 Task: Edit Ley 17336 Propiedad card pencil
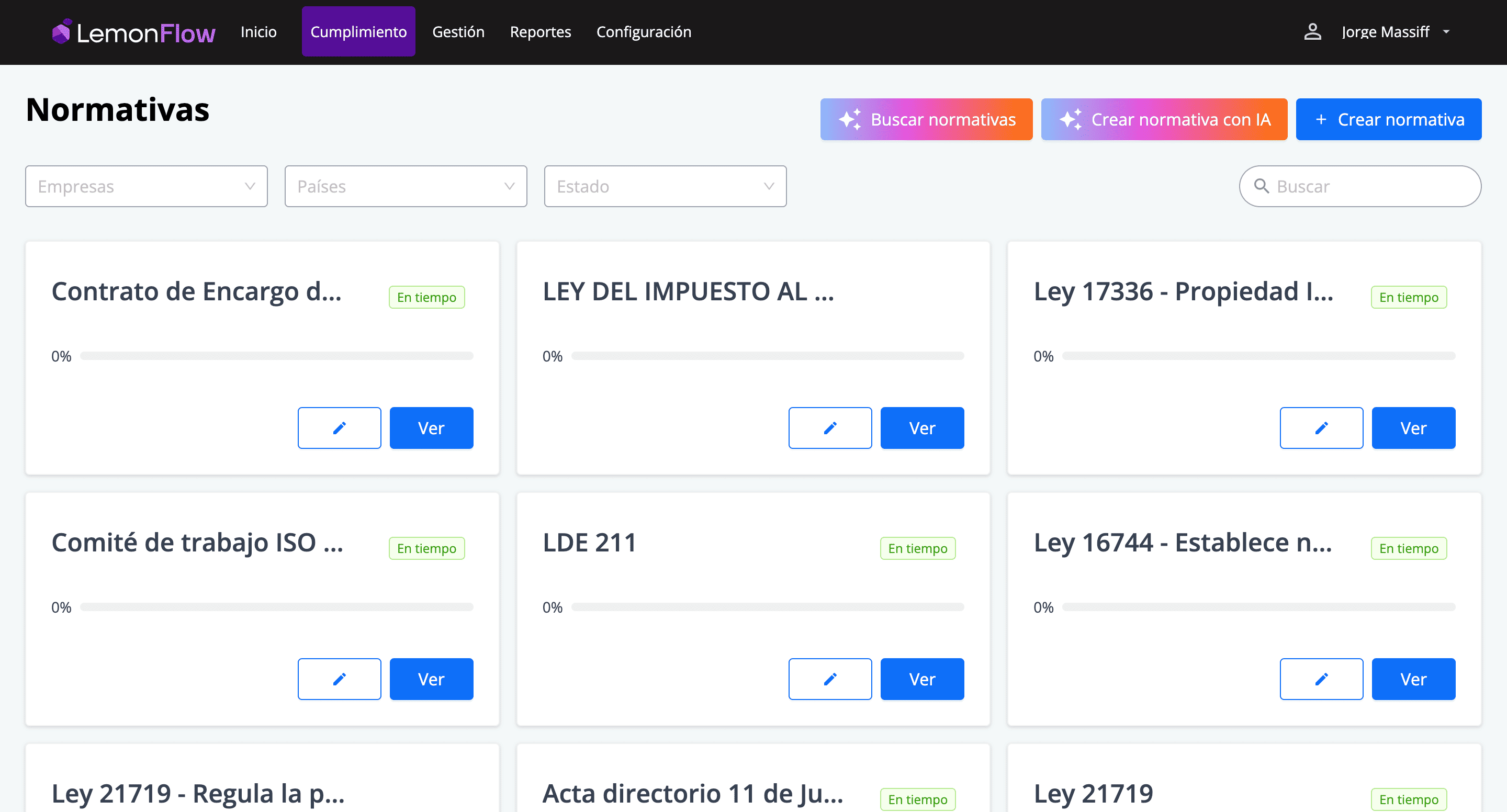pos(1321,427)
